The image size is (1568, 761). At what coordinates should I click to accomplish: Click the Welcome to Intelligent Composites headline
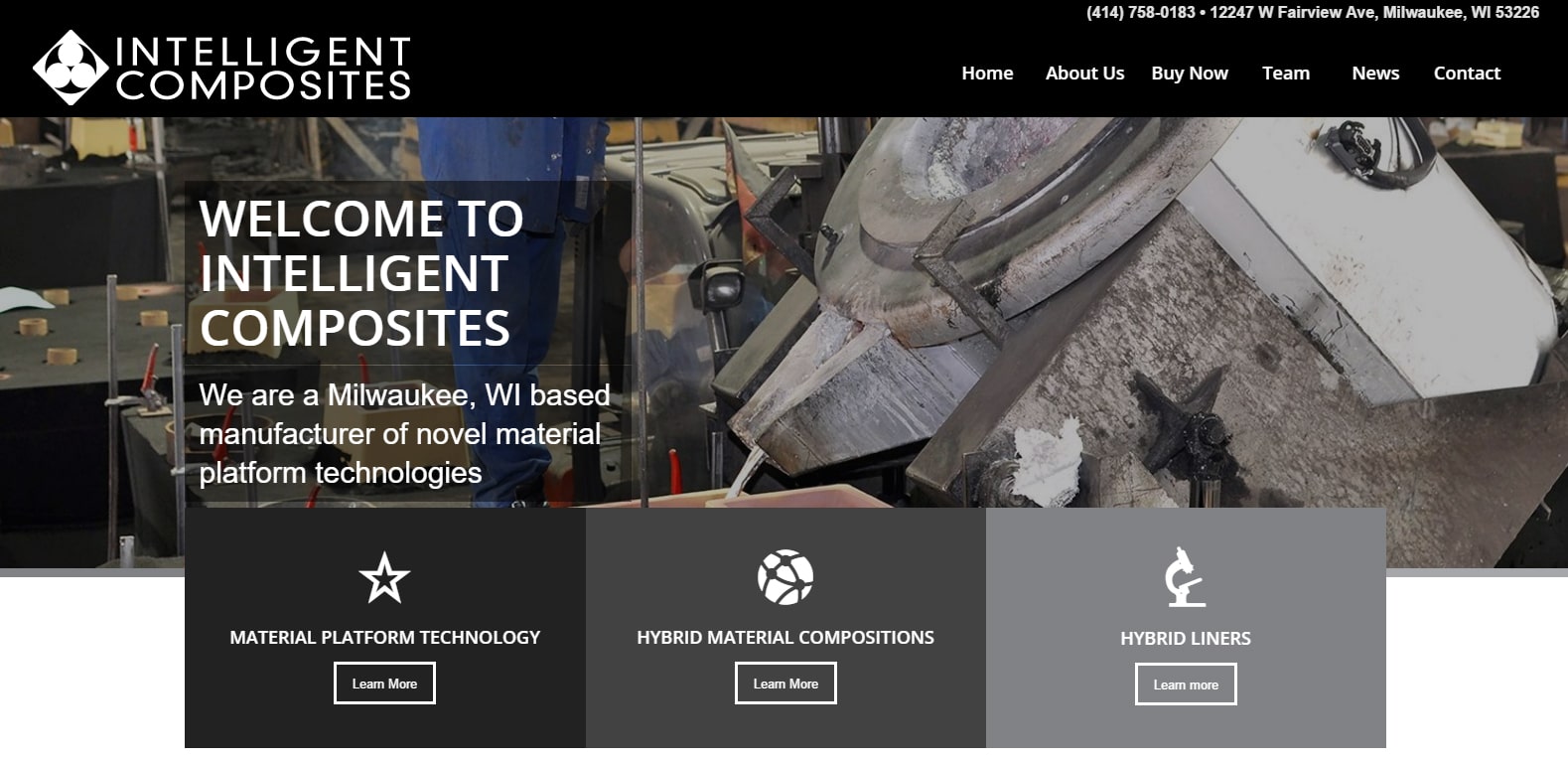361,273
